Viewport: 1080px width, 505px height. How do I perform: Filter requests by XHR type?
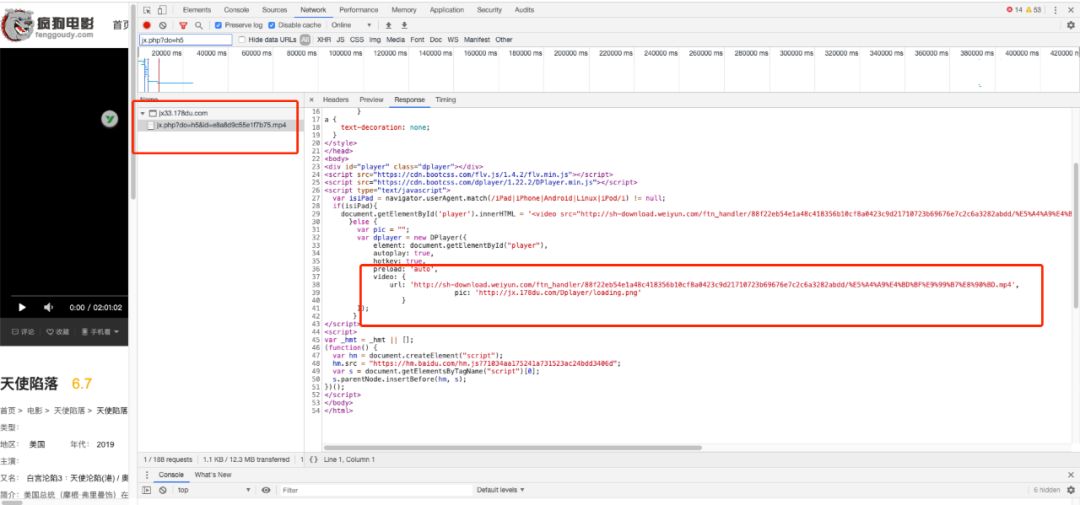tap(323, 40)
